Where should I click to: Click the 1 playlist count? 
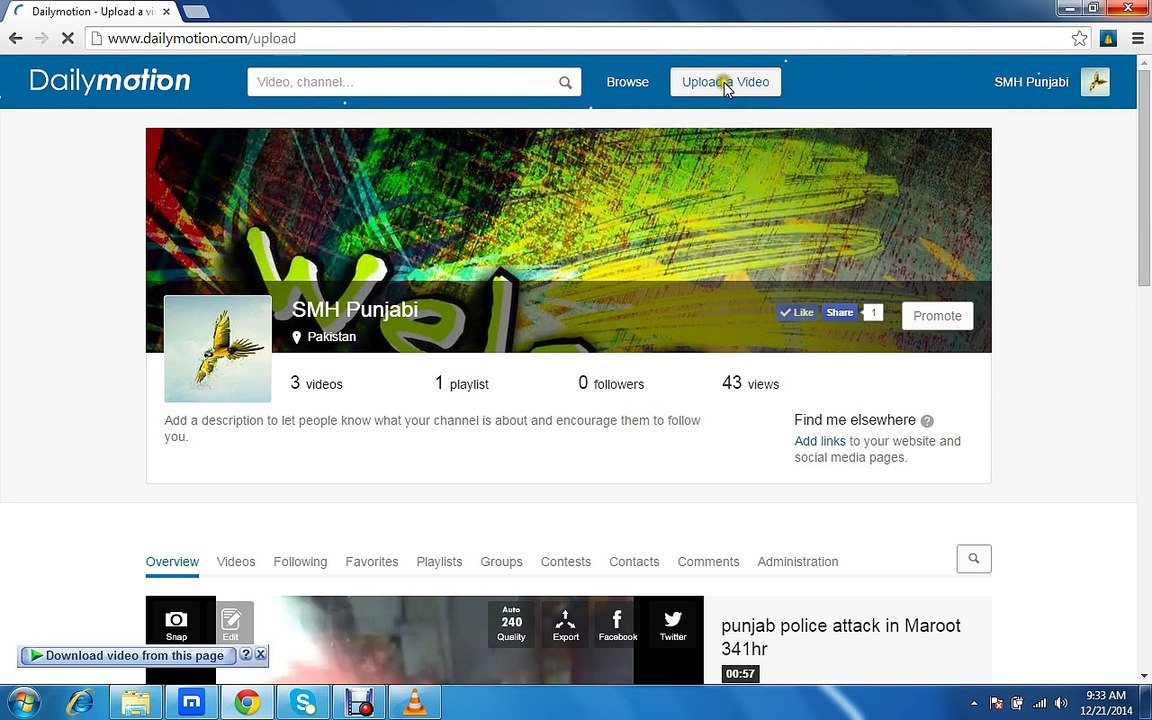[x=461, y=383]
